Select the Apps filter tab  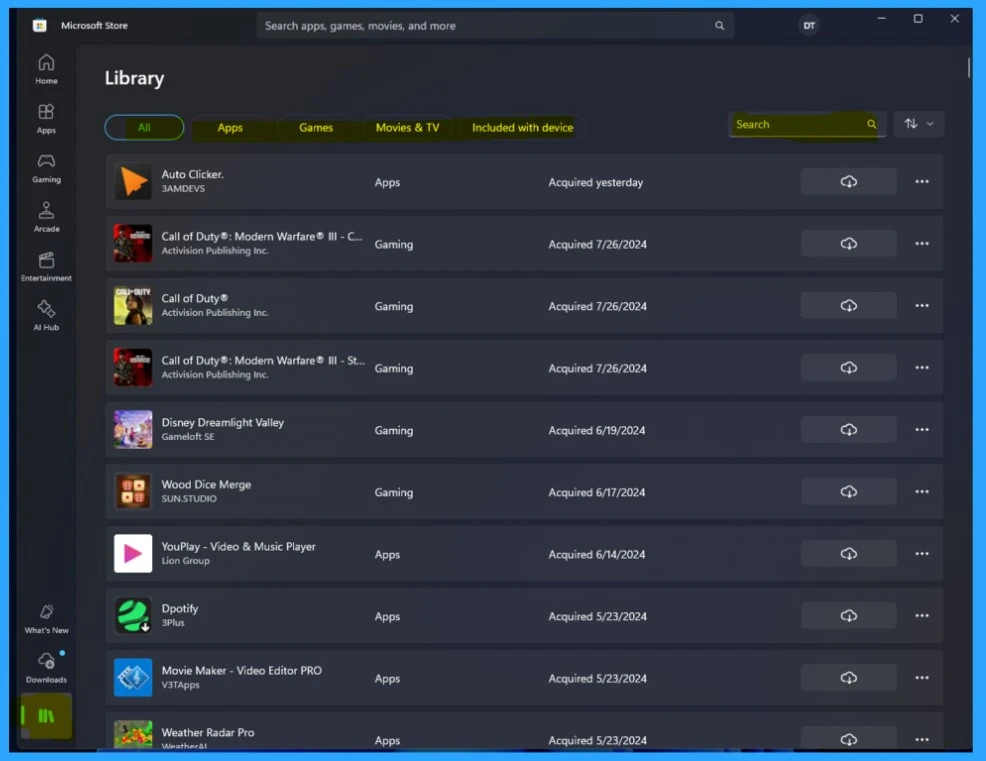click(230, 128)
